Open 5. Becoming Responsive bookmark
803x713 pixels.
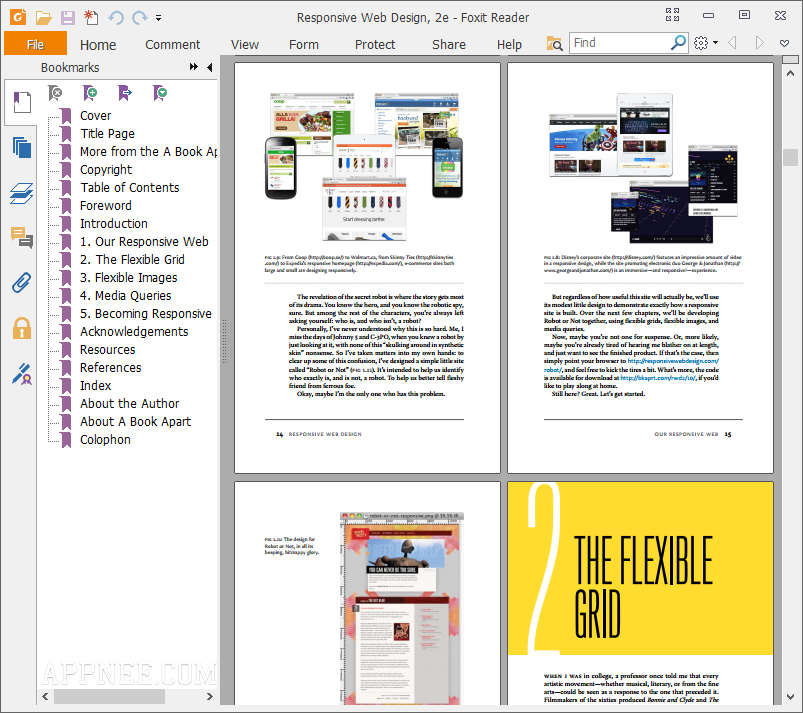pos(146,313)
